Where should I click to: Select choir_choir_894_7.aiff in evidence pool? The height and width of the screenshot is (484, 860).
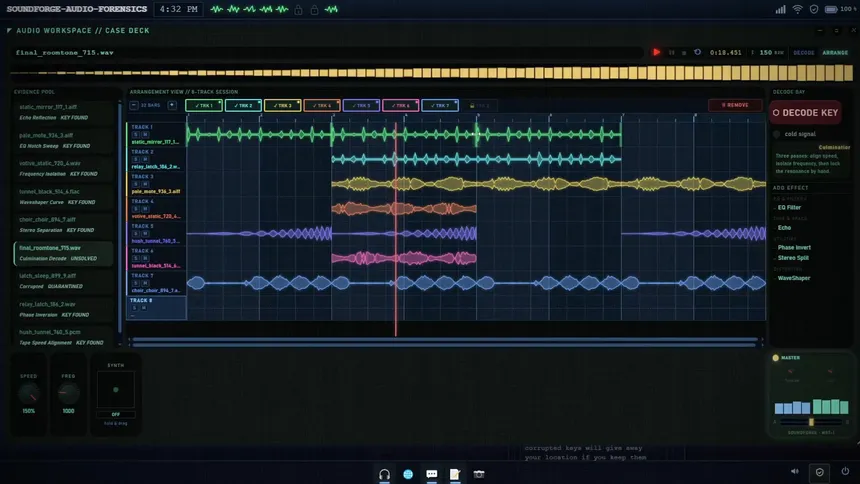pos(64,225)
